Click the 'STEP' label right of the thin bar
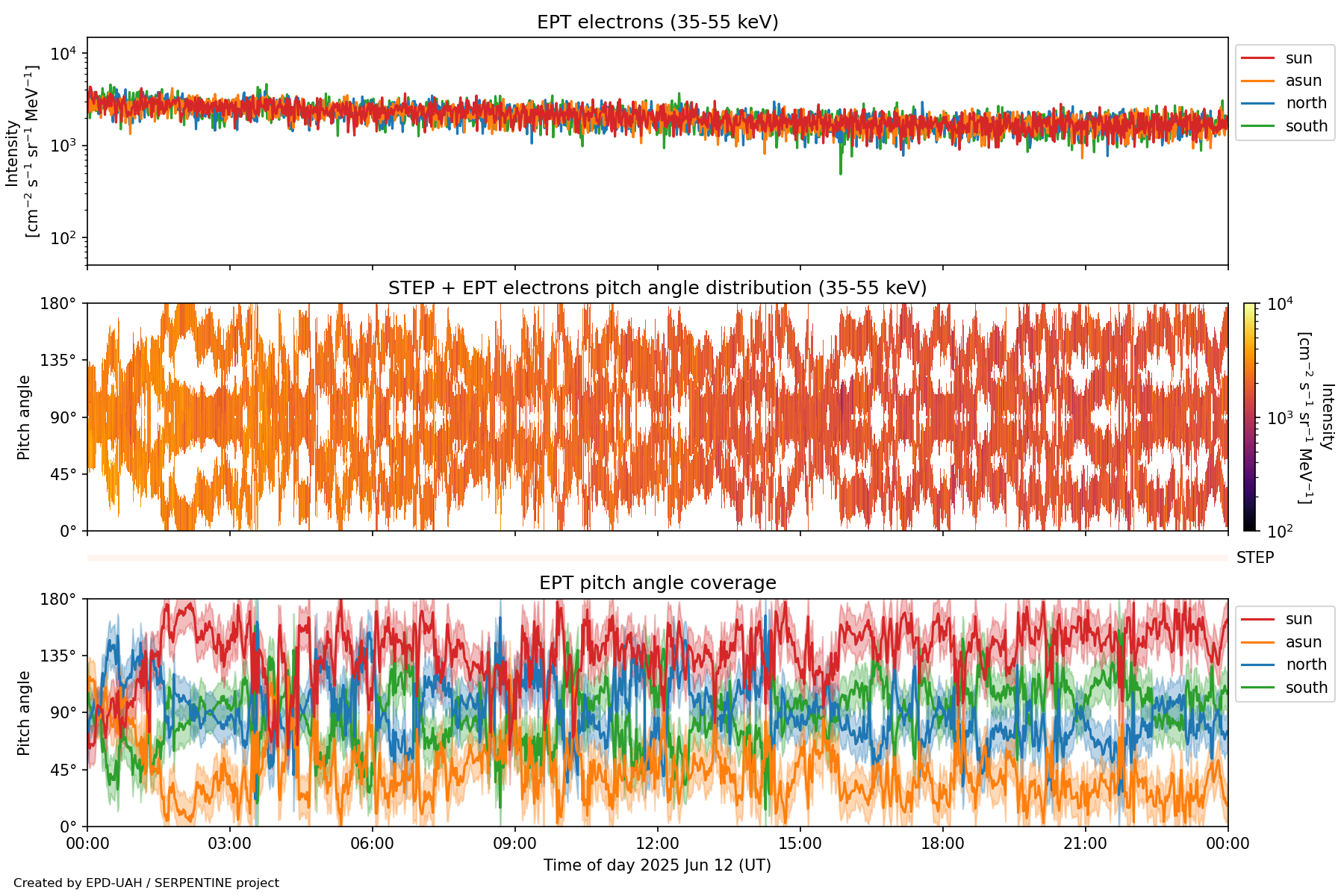 [x=1254, y=558]
